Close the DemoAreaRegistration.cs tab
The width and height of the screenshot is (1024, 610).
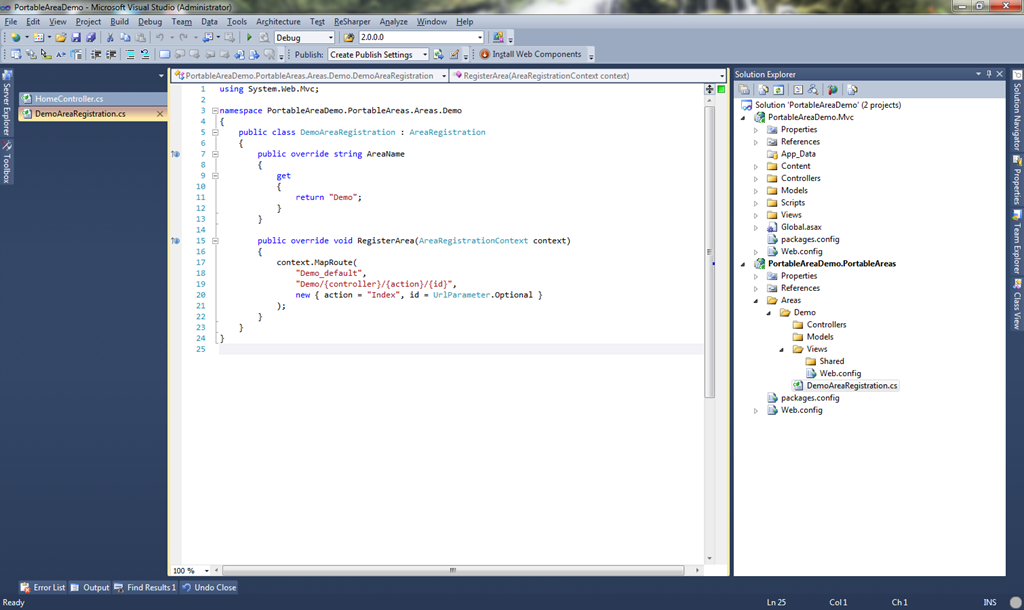[x=160, y=114]
